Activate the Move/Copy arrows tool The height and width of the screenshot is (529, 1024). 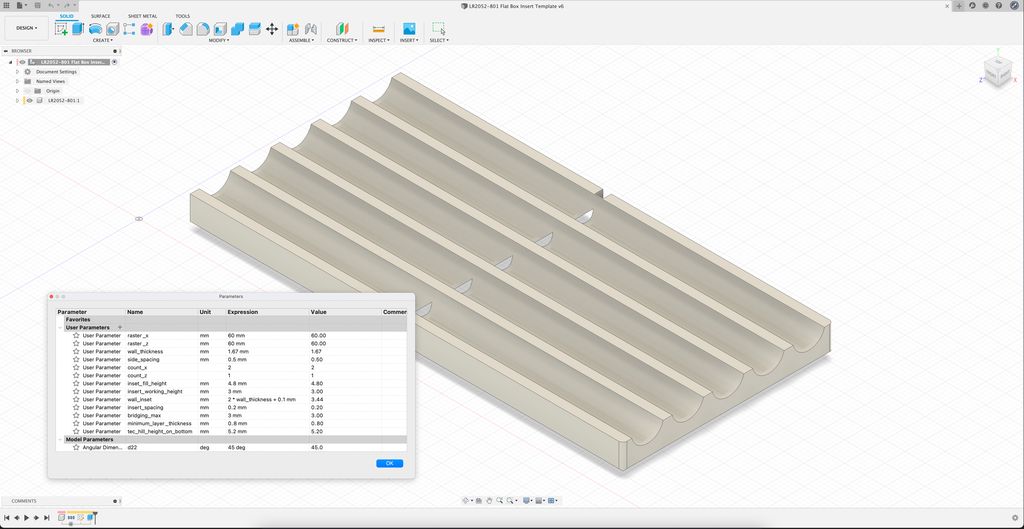coord(272,29)
